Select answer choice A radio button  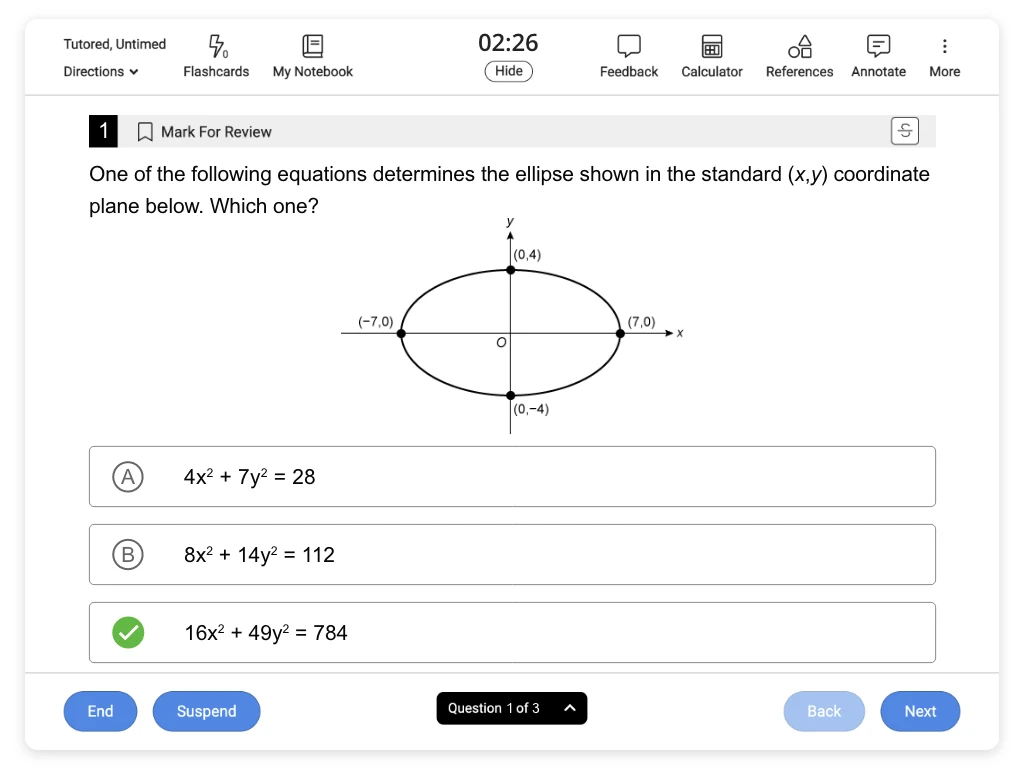pos(128,477)
